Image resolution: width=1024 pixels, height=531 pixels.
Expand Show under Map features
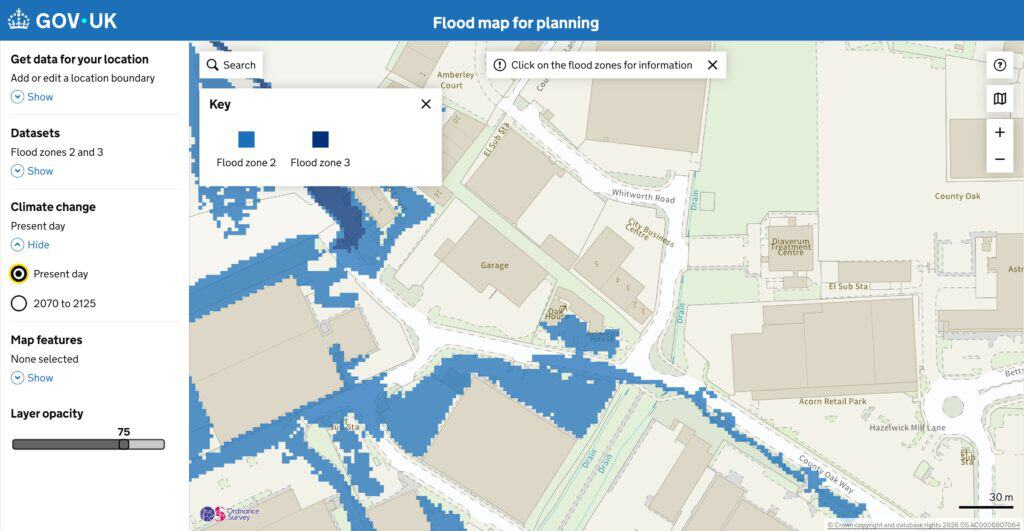coord(32,378)
